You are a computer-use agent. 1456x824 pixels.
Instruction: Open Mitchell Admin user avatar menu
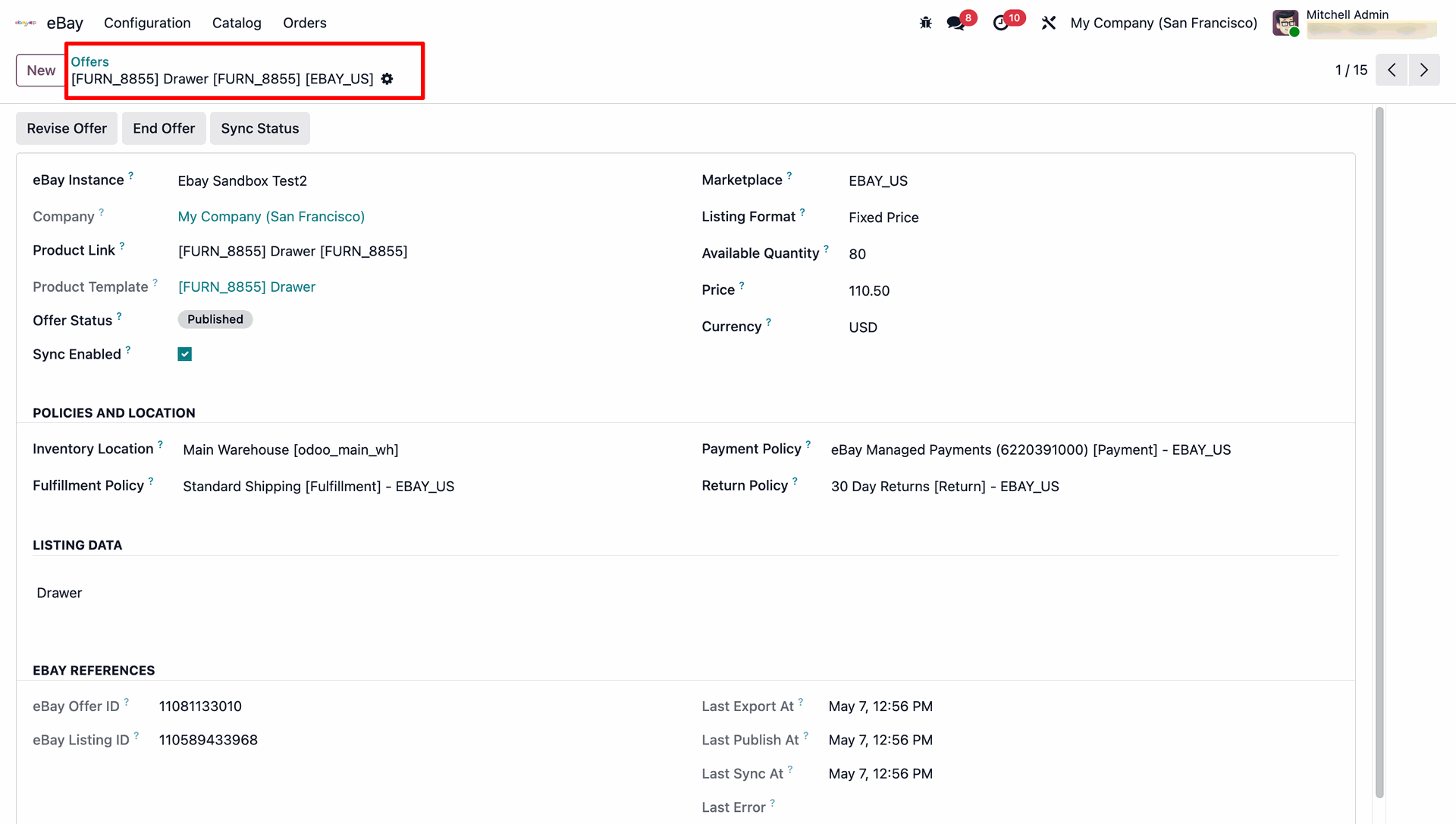click(x=1285, y=23)
